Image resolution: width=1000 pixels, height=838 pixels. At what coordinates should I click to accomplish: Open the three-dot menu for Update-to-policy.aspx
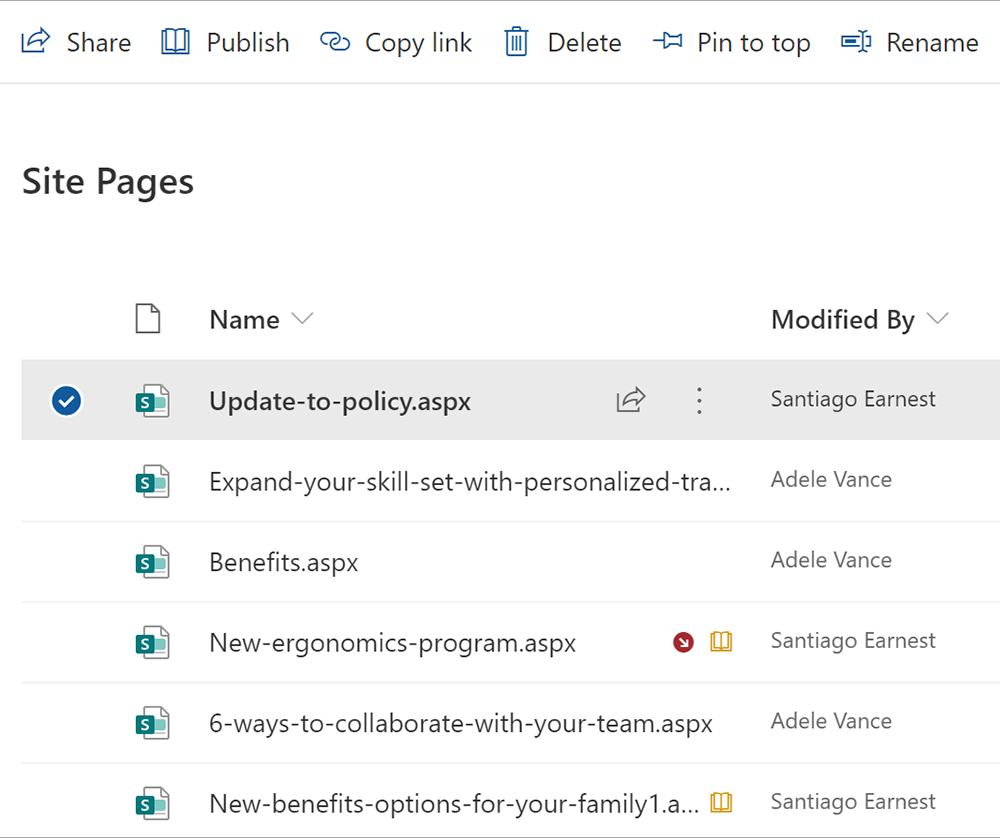(x=699, y=401)
